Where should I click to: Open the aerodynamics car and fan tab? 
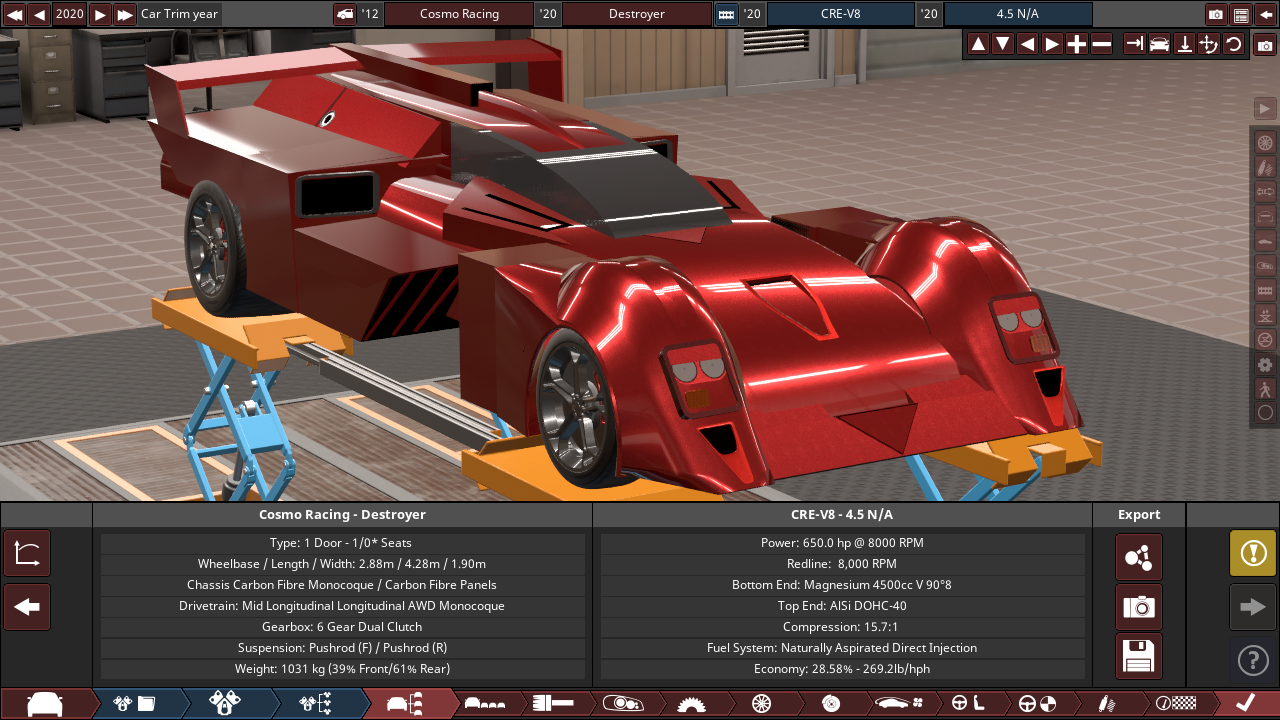click(899, 704)
